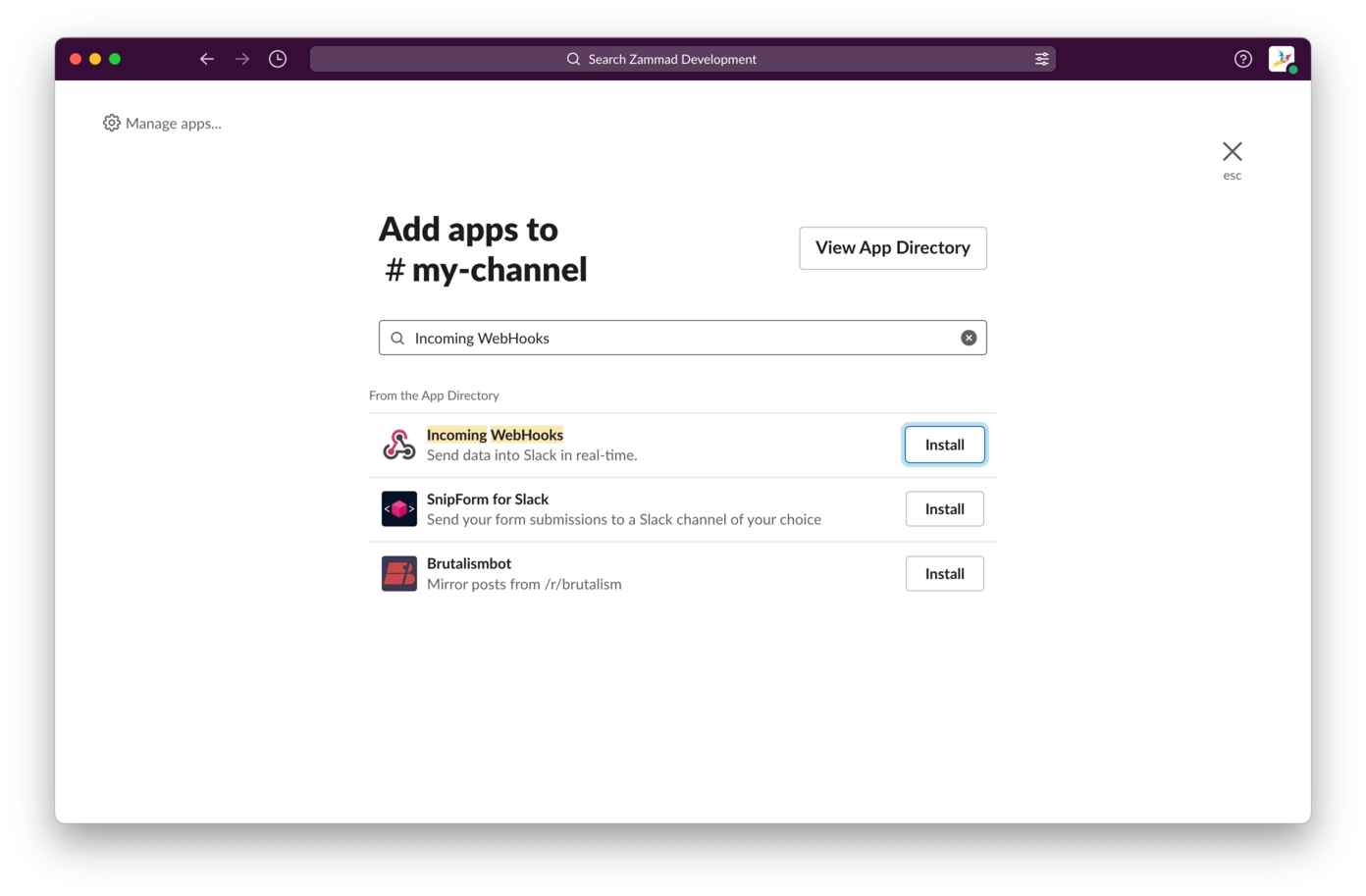1366x896 pixels.
Task: Open search filter sliders icon
Action: (1042, 59)
